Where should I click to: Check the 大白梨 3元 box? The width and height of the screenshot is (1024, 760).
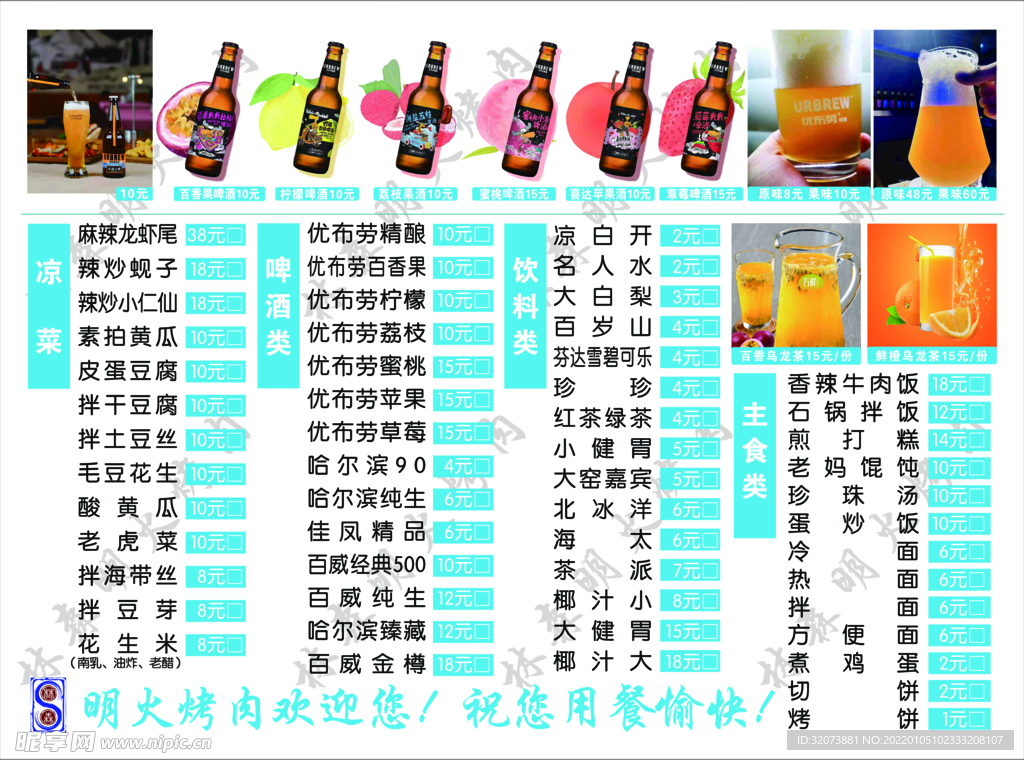pos(709,296)
